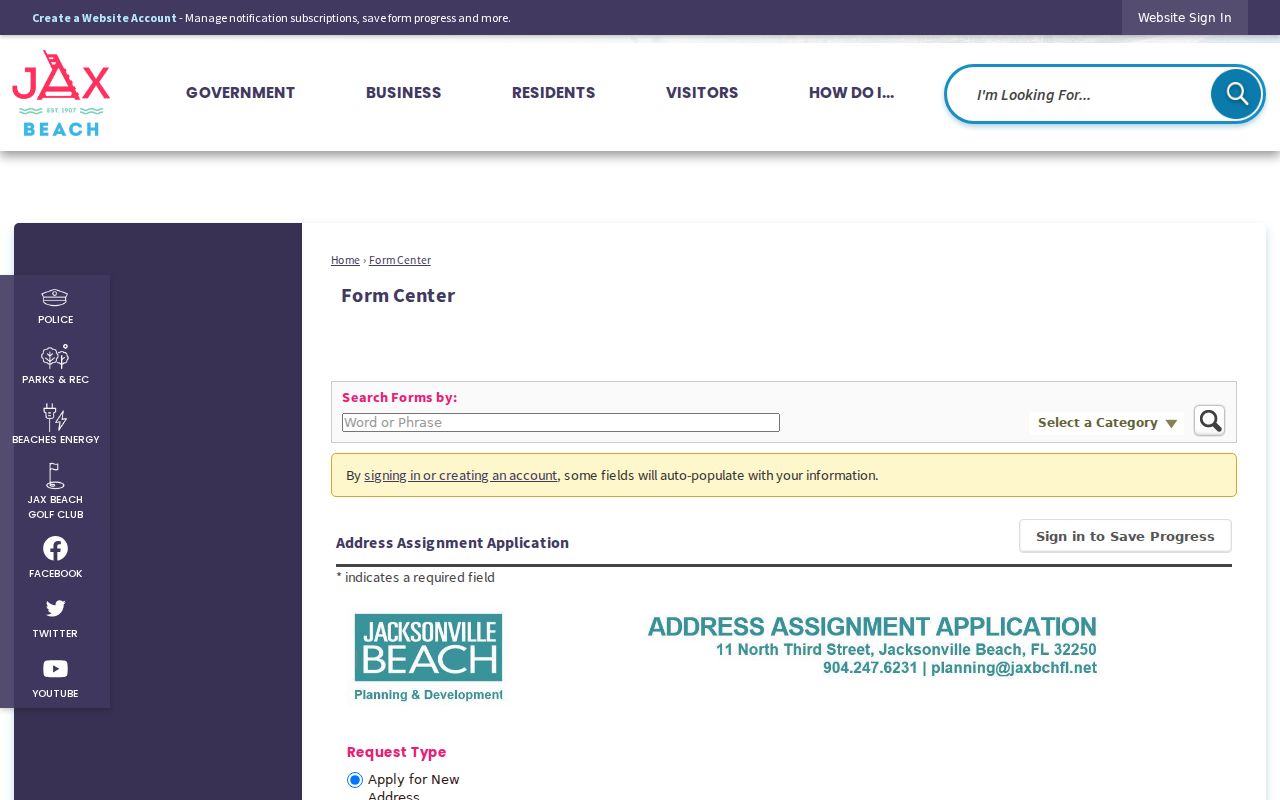This screenshot has height=800, width=1280.
Task: Open the Business menu
Action: [x=403, y=93]
